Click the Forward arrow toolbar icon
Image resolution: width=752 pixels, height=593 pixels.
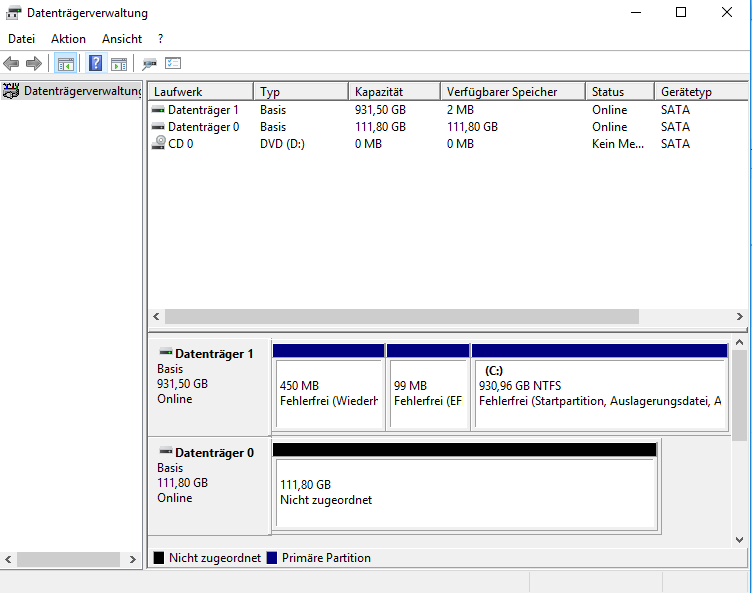click(x=34, y=63)
